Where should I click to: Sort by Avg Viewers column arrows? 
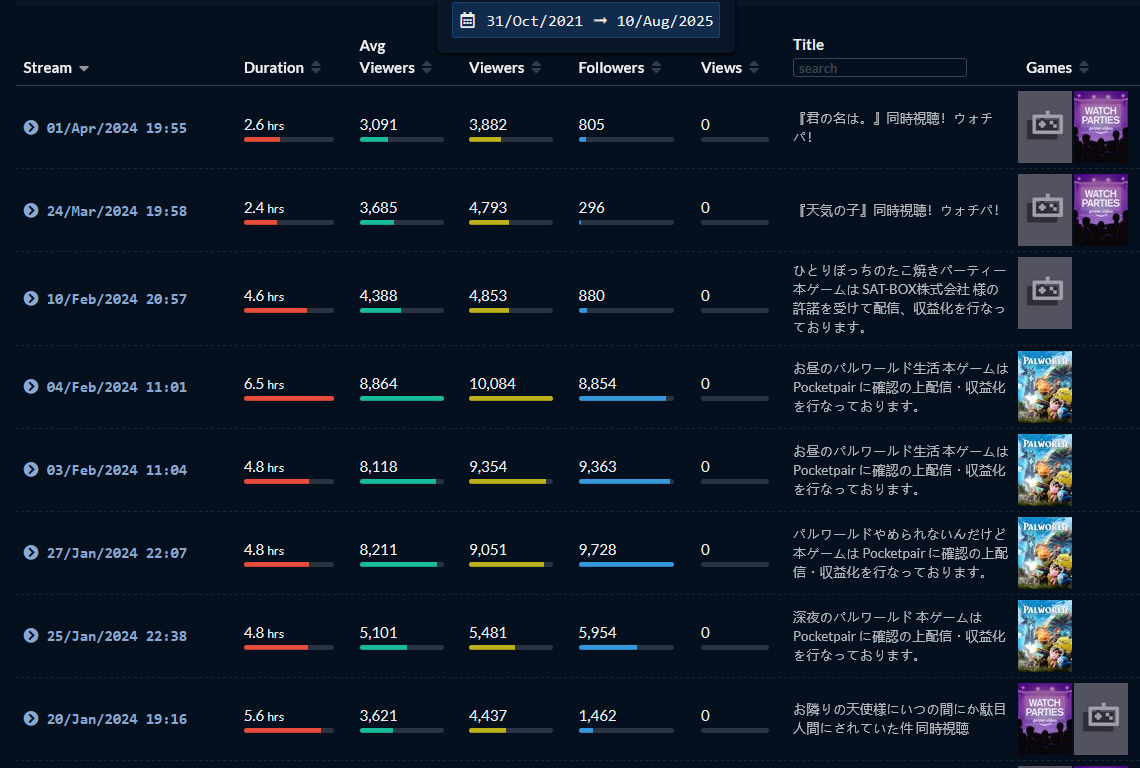click(x=427, y=68)
